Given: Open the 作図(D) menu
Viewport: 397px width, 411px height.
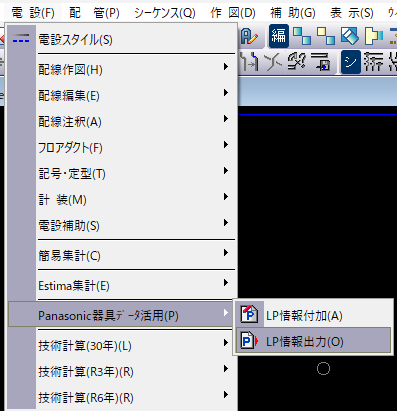Looking at the screenshot, I should click(233, 13).
